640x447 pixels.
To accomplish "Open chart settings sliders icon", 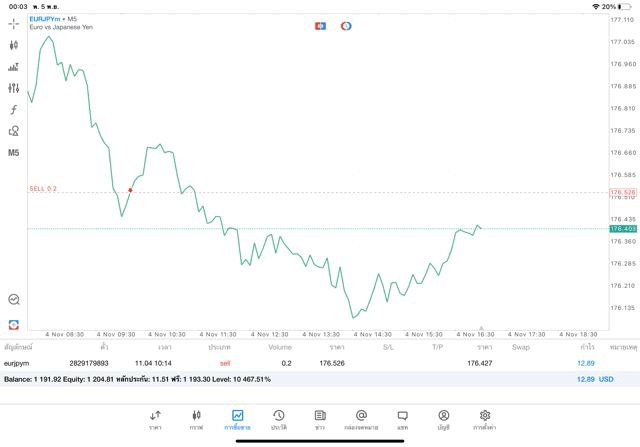I will coord(14,88).
